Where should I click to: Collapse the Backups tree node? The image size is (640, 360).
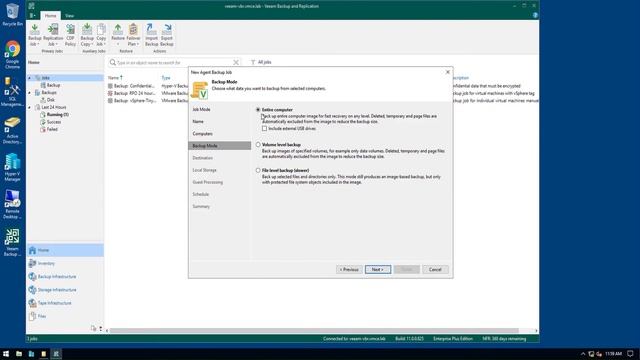click(x=29, y=93)
